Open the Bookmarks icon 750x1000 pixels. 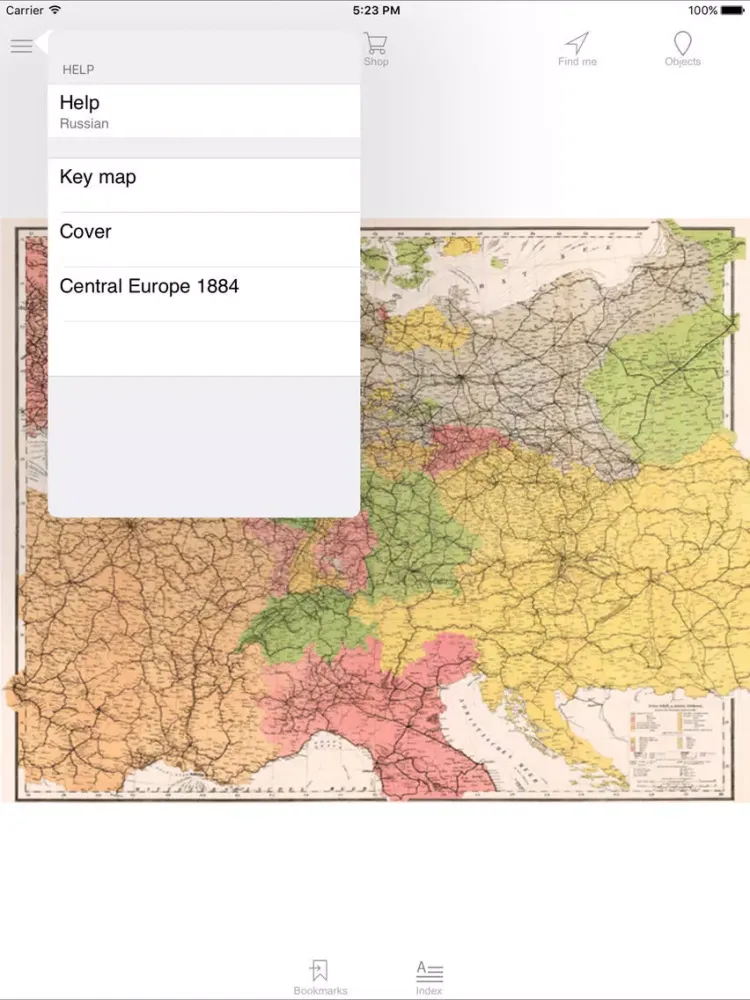[320, 978]
